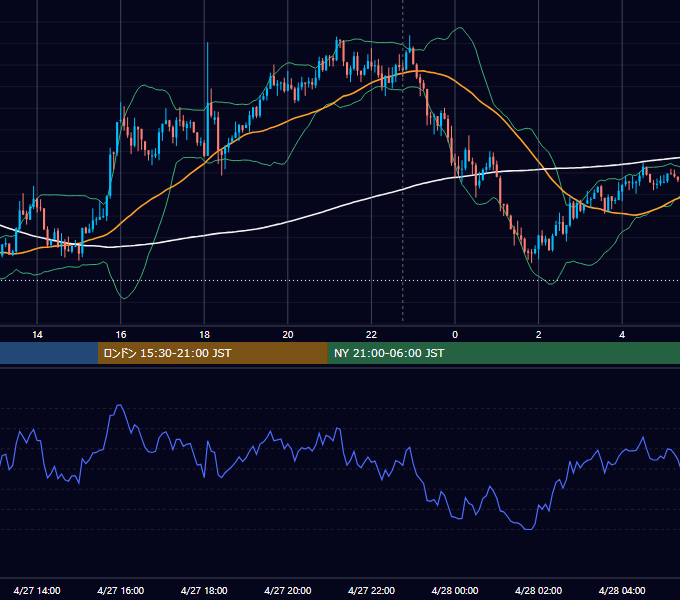The image size is (680, 600).
Task: Click the 4/28 02:00 oscillator axis label
Action: 538,590
